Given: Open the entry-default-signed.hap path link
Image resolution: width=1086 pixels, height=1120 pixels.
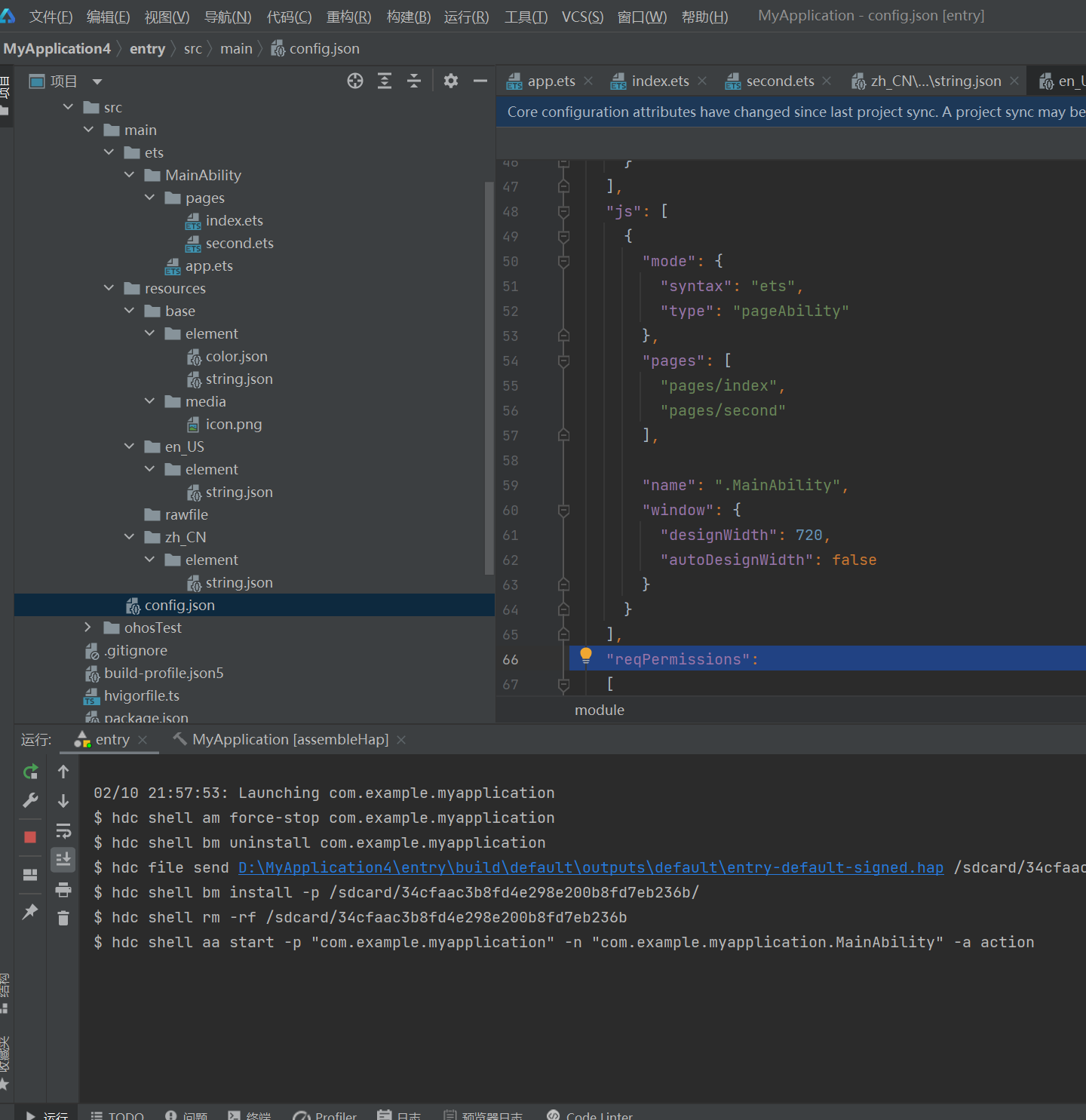Looking at the screenshot, I should [591, 867].
